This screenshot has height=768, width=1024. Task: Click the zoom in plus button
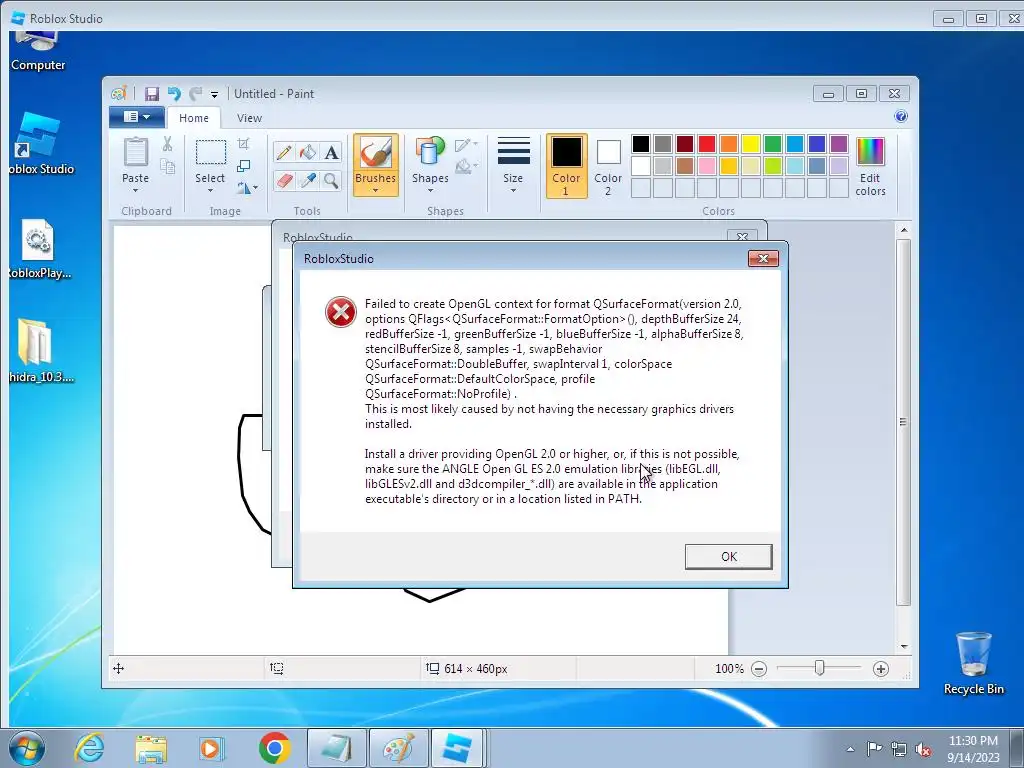click(x=880, y=669)
